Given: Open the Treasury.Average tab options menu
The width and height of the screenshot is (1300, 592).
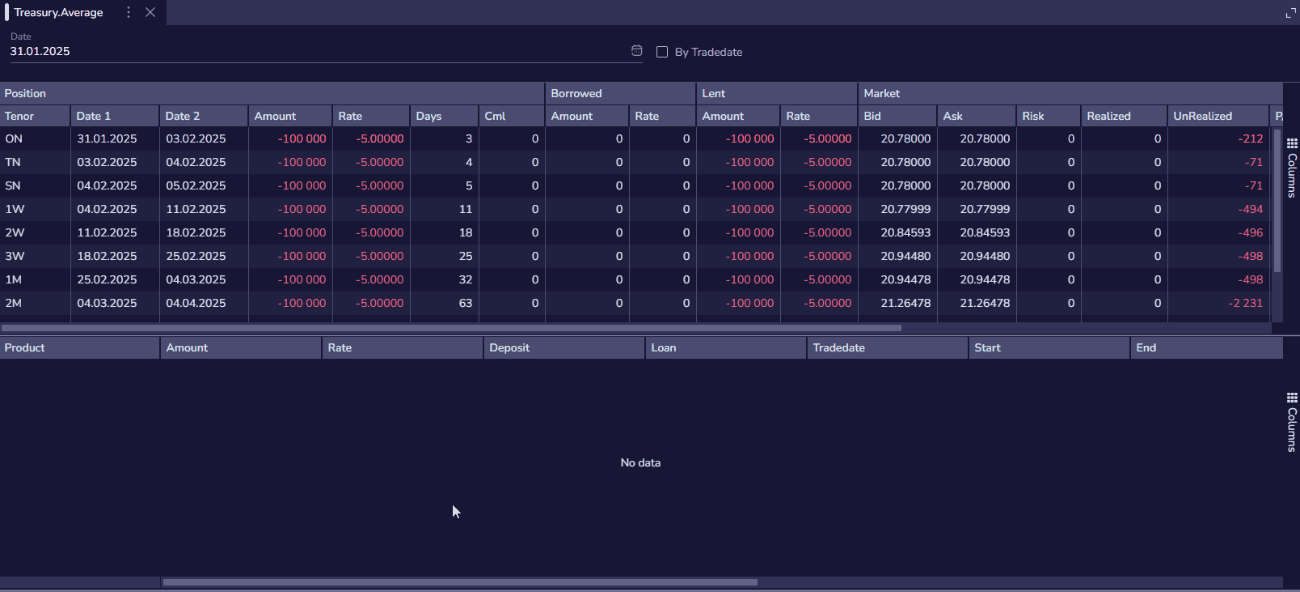Looking at the screenshot, I should (x=128, y=12).
